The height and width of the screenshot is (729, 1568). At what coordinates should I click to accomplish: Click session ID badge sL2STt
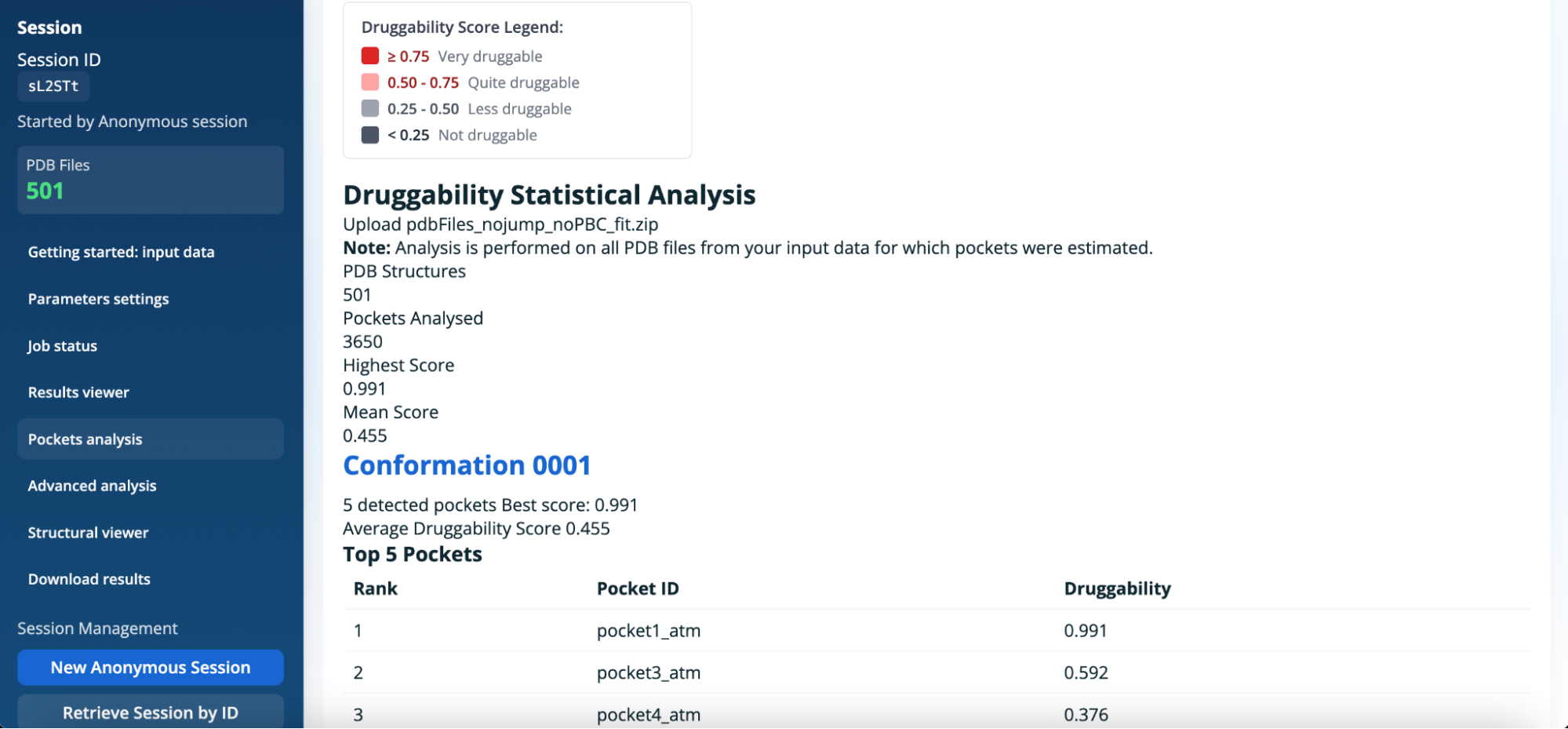coord(53,86)
